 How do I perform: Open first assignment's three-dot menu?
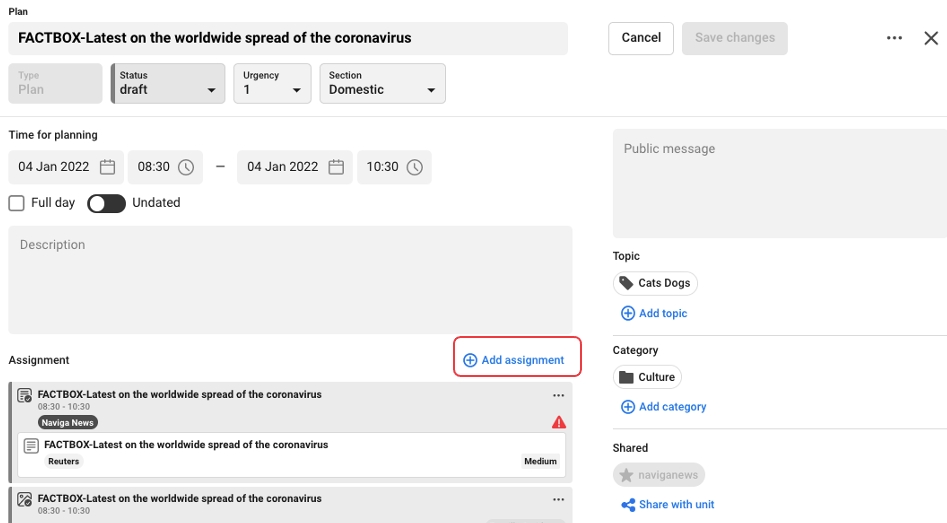point(559,395)
